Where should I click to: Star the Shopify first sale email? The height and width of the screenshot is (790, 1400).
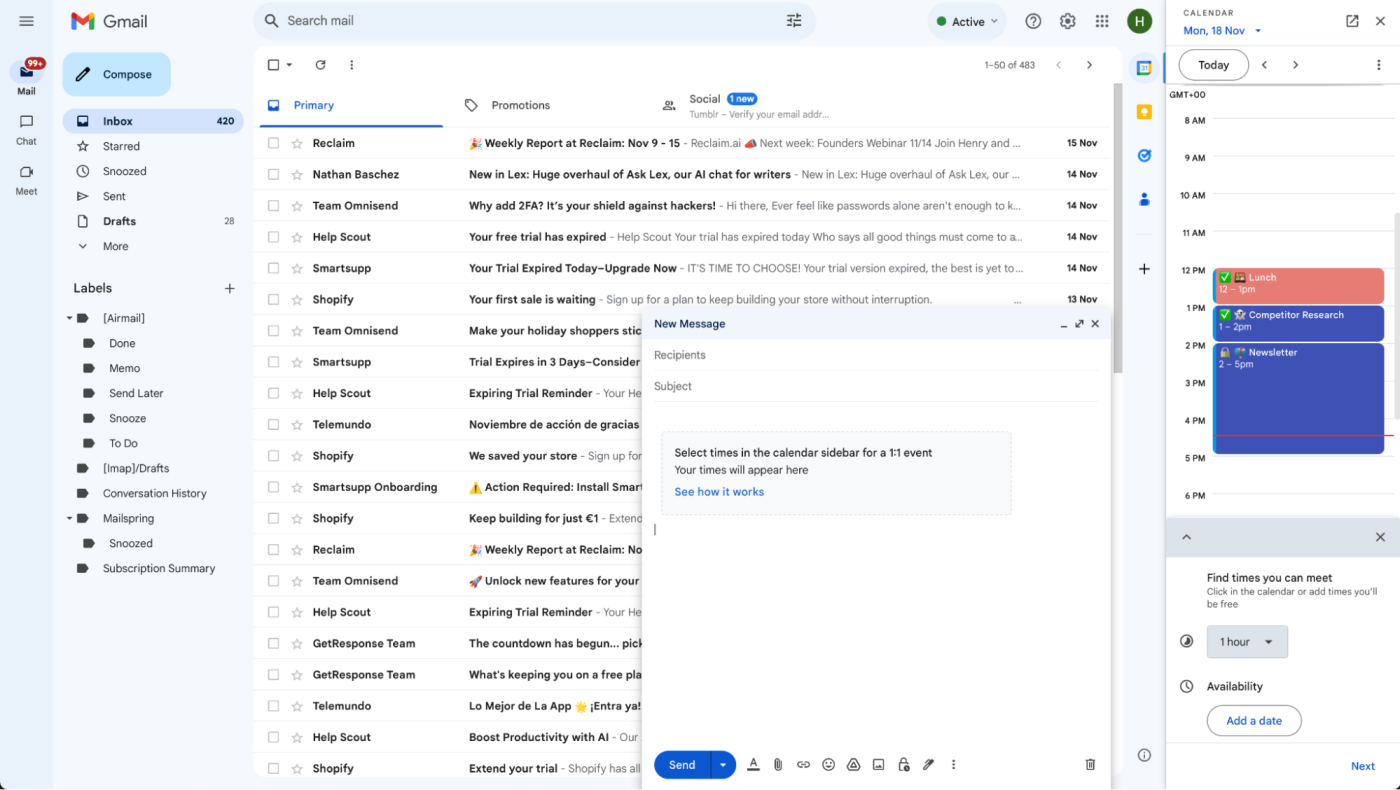[297, 299]
